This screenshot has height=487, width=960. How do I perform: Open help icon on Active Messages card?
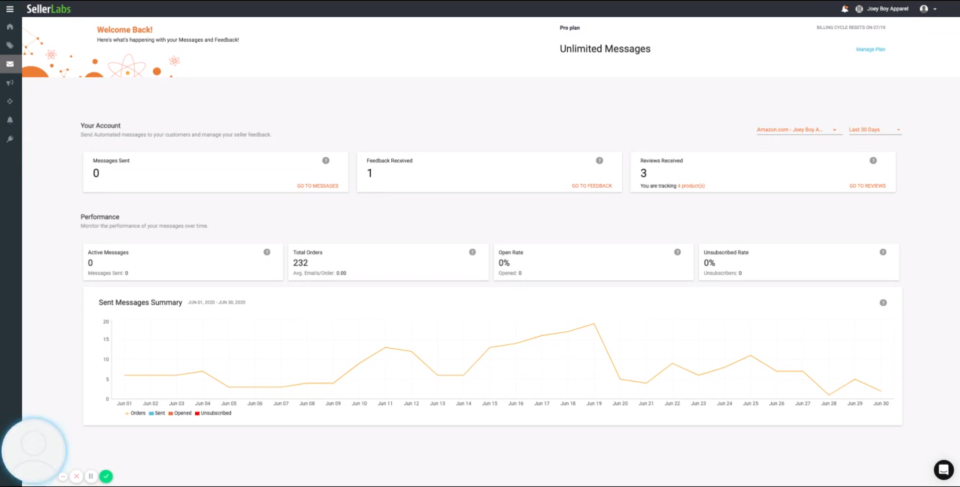[267, 252]
